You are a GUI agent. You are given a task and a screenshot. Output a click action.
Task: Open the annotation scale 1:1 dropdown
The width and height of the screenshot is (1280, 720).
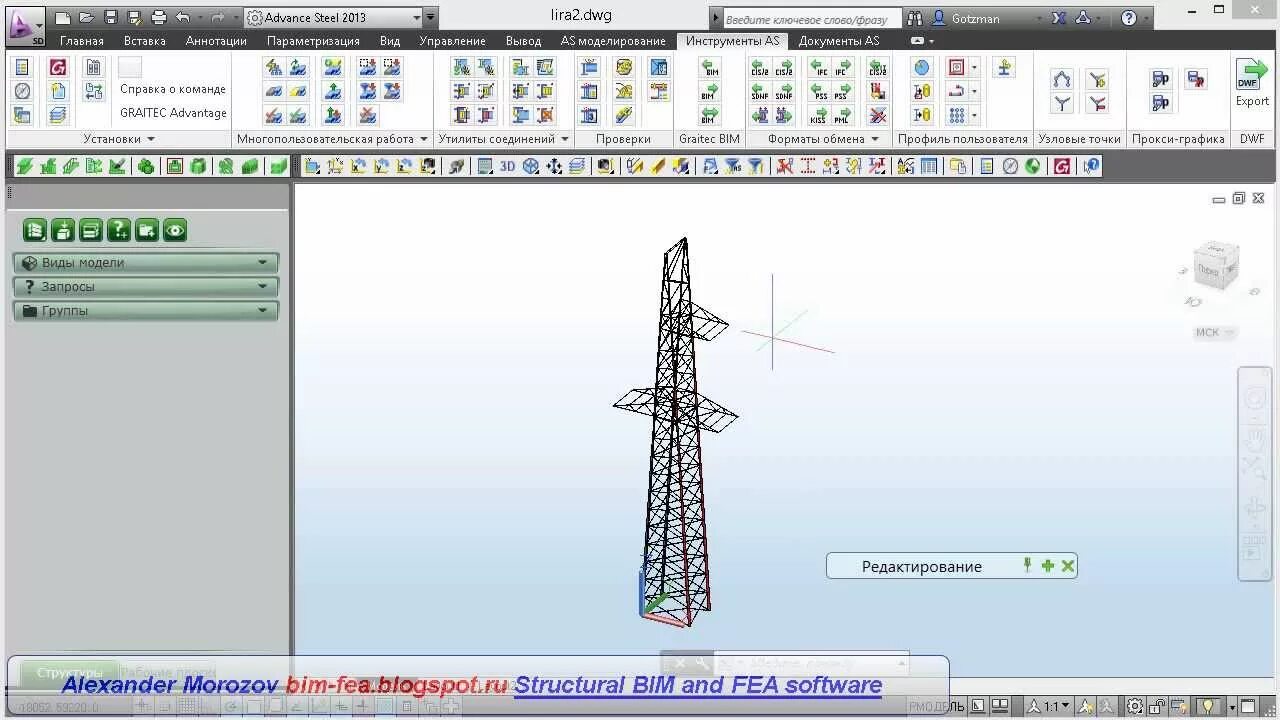(x=1051, y=707)
